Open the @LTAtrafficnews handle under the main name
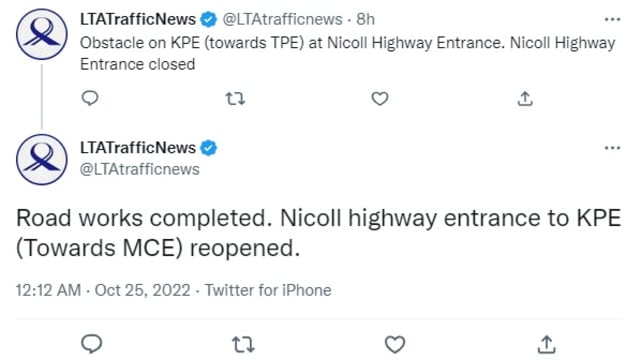The image size is (640, 360). [140, 169]
